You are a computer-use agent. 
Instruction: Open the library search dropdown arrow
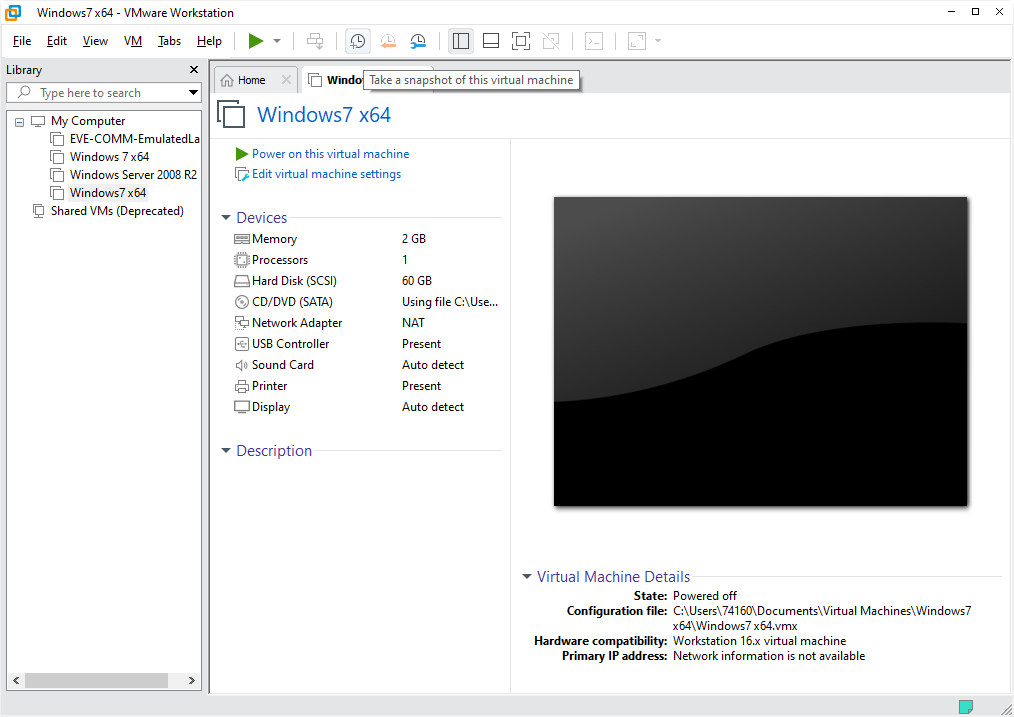click(193, 92)
